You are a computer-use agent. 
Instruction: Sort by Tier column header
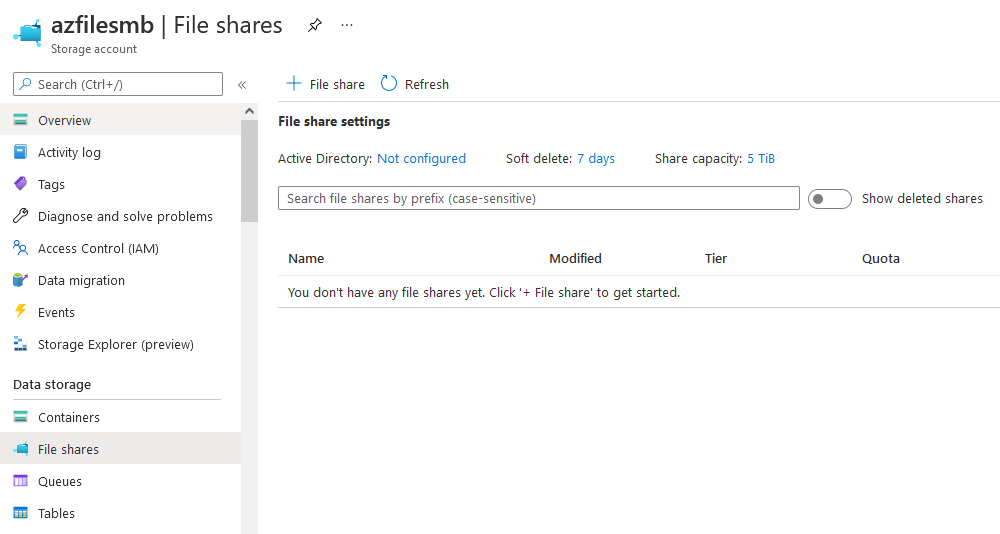(x=716, y=258)
